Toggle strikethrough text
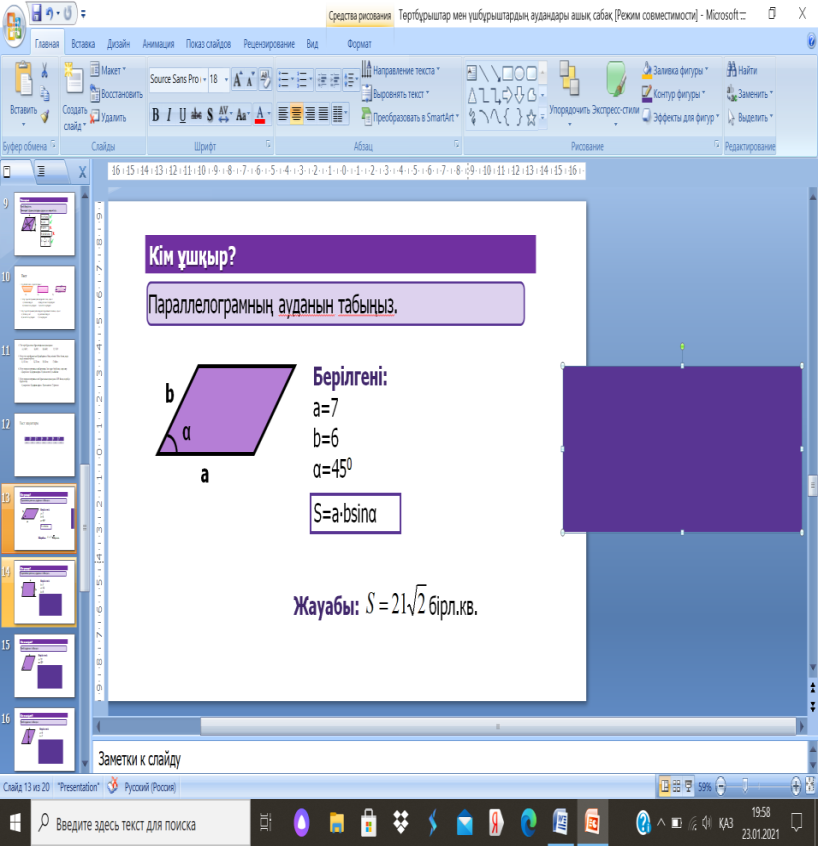818x846 pixels. 196,115
